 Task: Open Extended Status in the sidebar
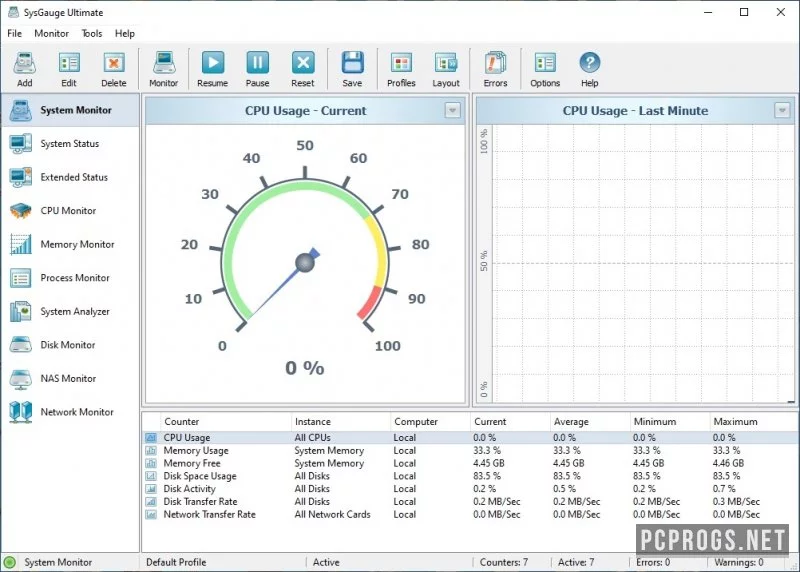point(70,177)
